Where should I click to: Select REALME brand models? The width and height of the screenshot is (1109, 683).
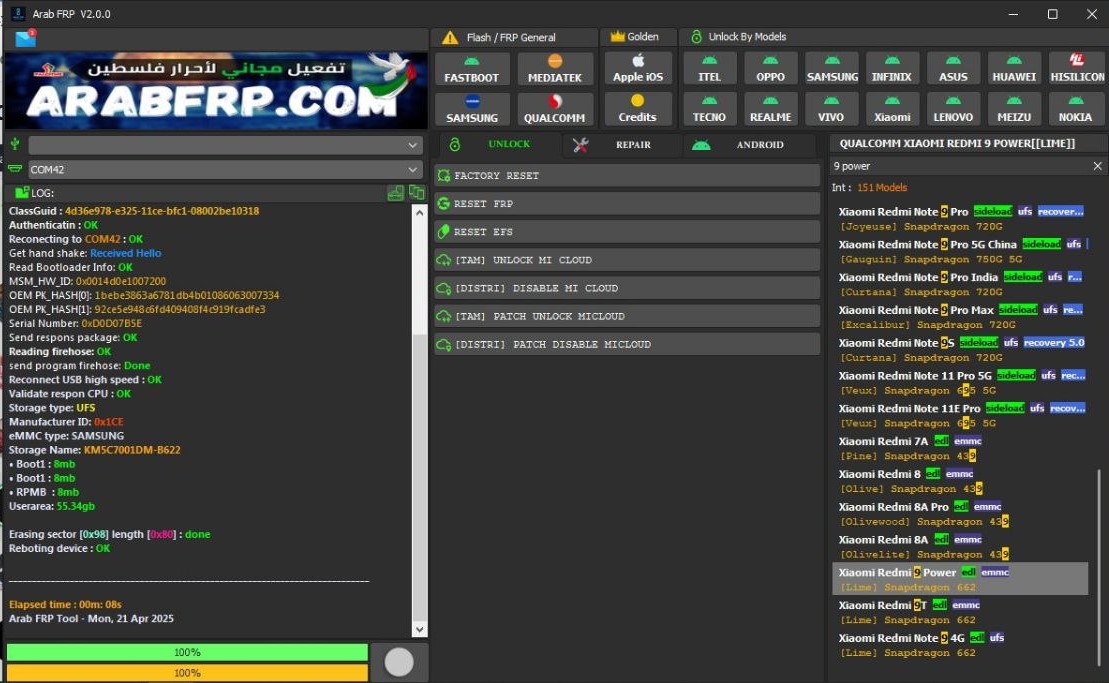770,109
